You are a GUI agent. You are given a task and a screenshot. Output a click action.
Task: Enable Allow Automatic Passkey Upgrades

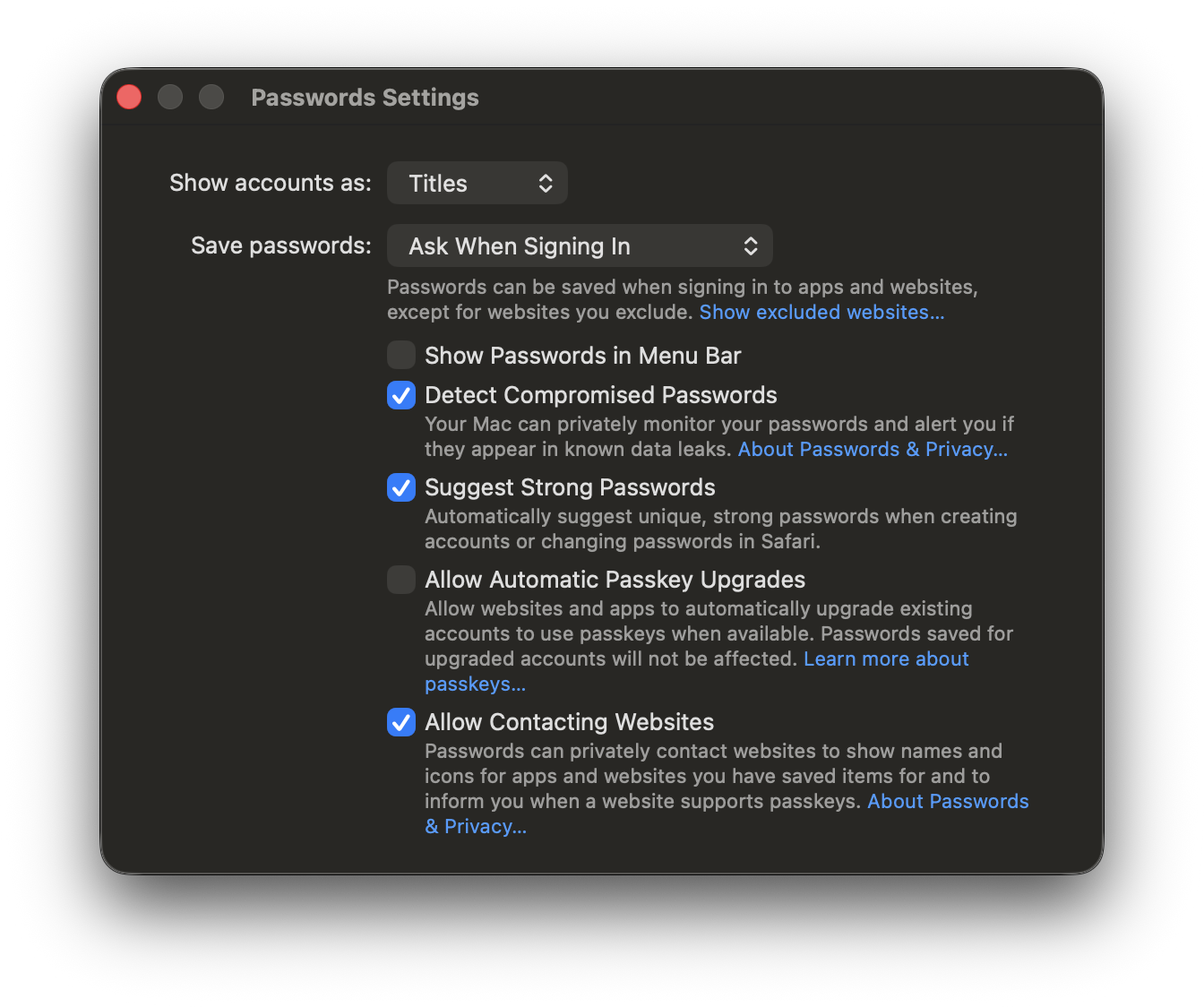pyautogui.click(x=401, y=579)
